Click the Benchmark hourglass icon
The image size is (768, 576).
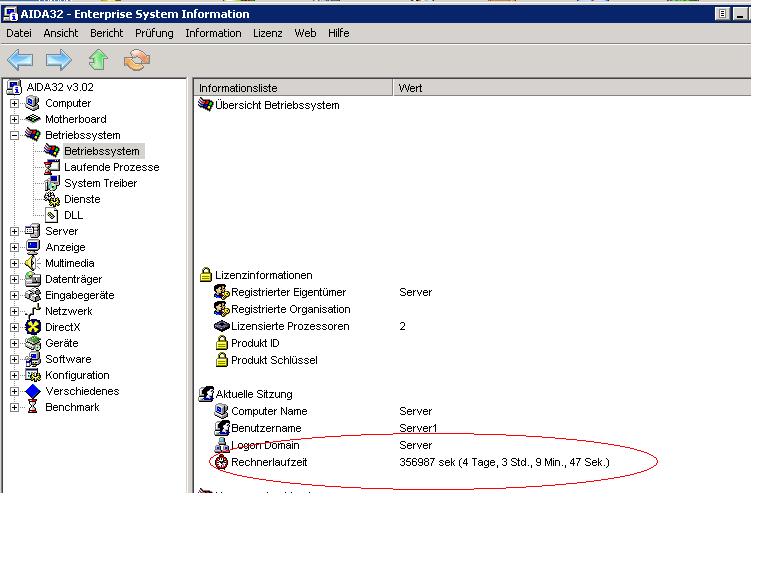(x=33, y=407)
